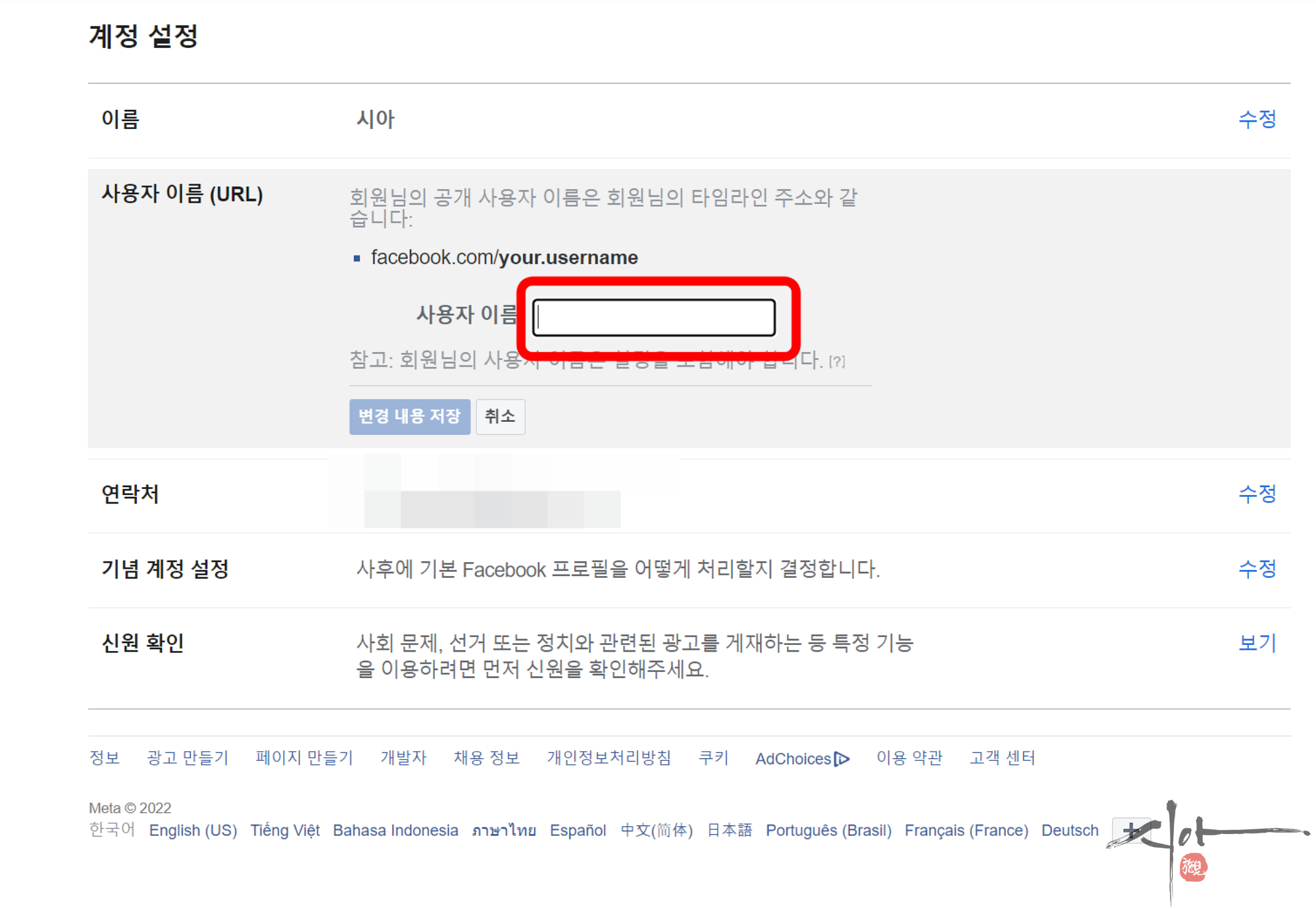Click the 사용자 이름 text input field

coord(653,318)
